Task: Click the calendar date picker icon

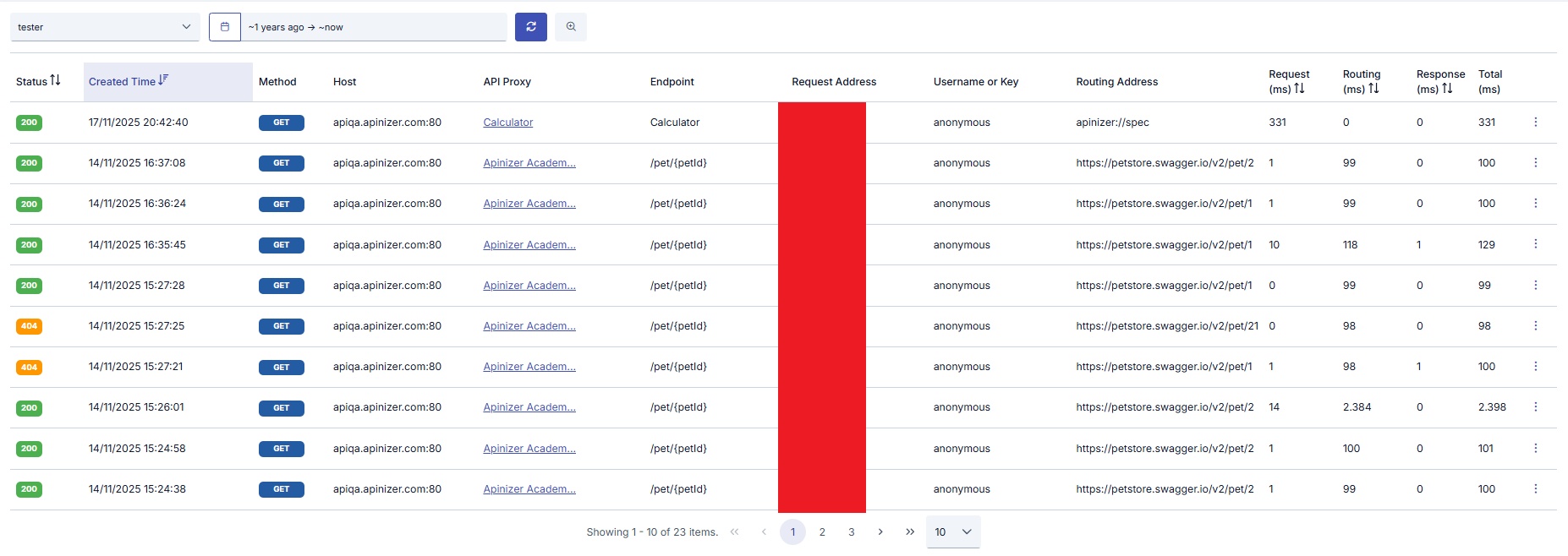Action: pyautogui.click(x=225, y=27)
